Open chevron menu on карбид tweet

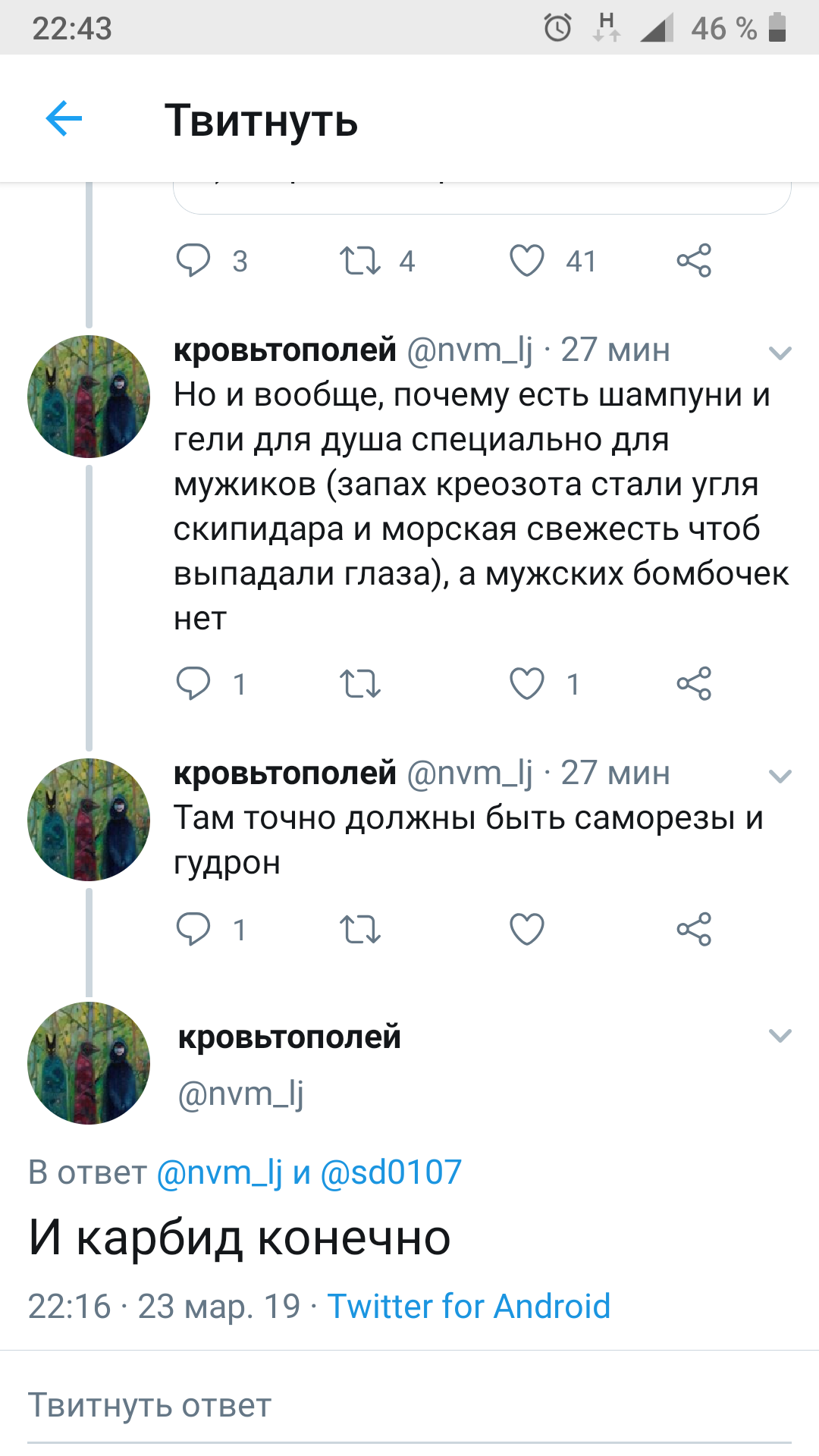(x=780, y=1036)
